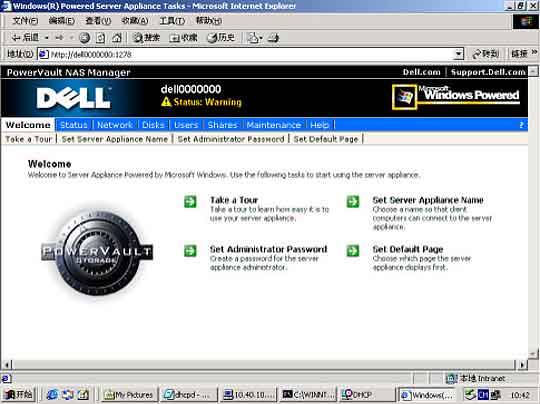Open the Set Server Appliance Name heading link
The width and height of the screenshot is (540, 404).
tap(428, 200)
